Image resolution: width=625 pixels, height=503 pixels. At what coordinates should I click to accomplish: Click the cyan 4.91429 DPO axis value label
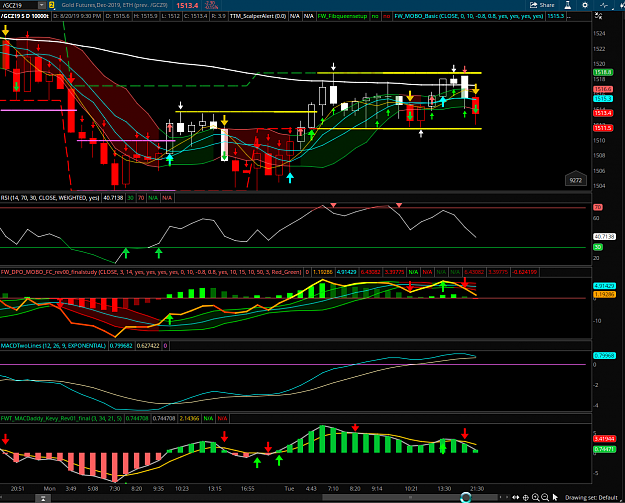[x=605, y=286]
